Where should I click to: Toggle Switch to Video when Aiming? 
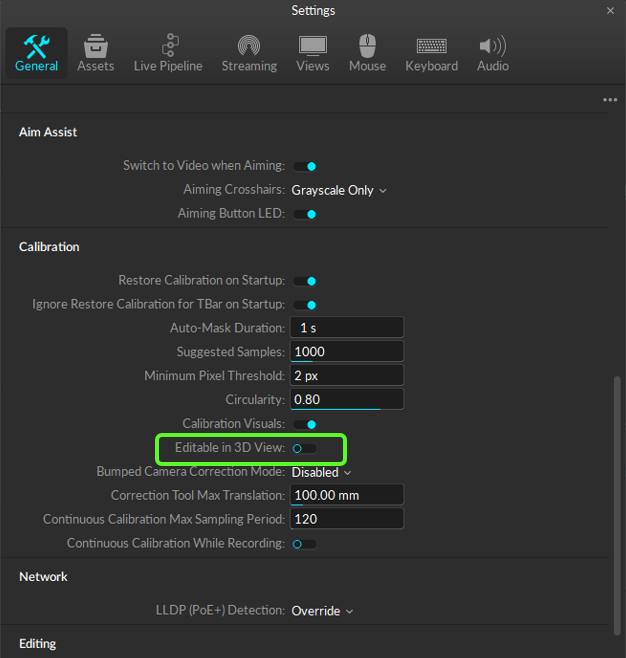pos(305,167)
